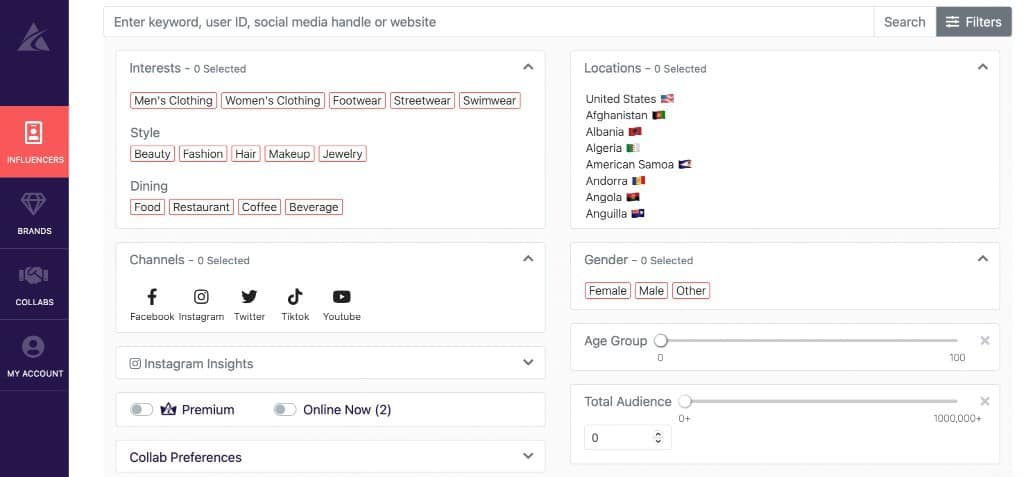
Task: Select the Beauty style tag
Action: [x=152, y=154]
